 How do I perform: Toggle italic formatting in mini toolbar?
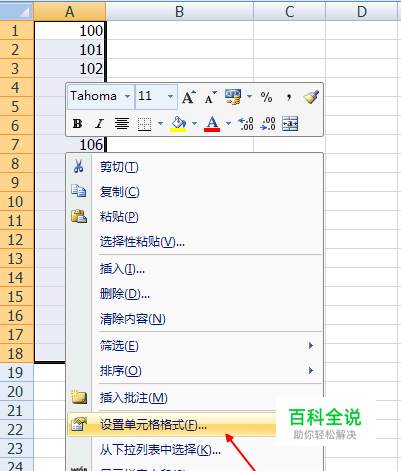tap(99, 124)
